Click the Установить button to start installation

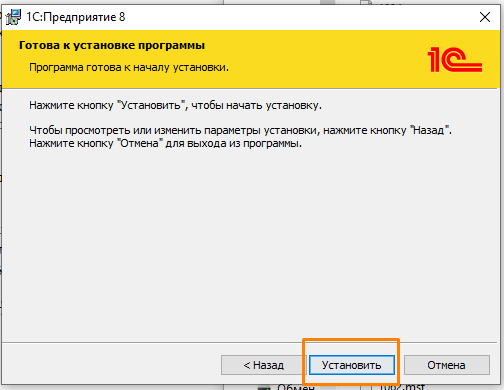pos(352,365)
